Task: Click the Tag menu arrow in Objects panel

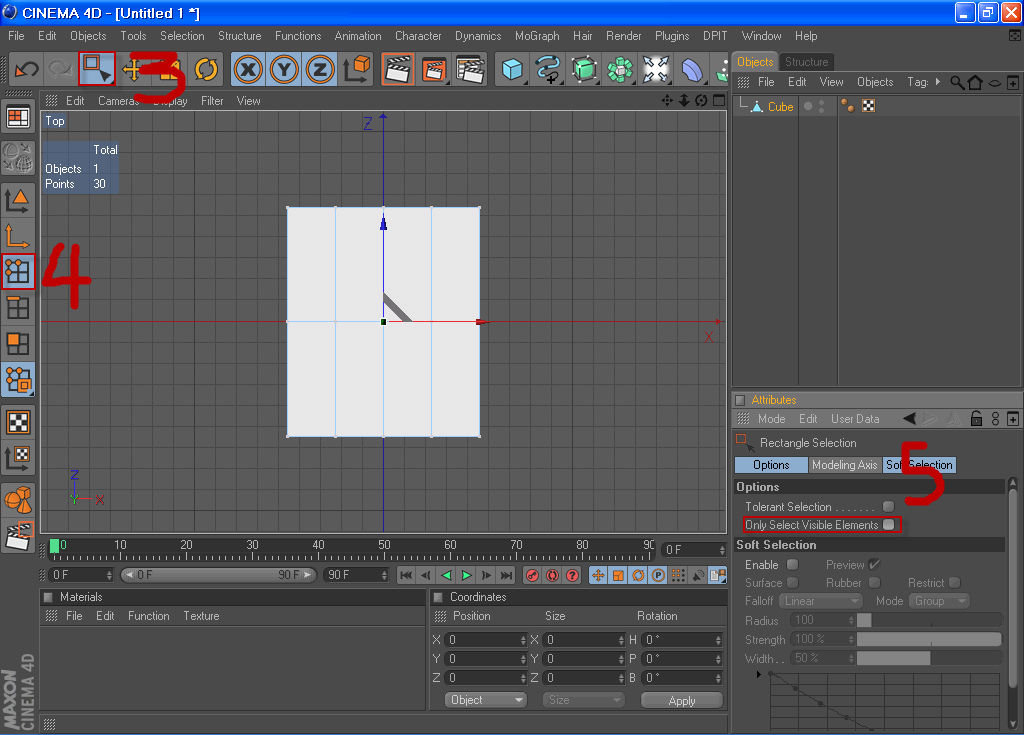Action: pyautogui.click(x=938, y=82)
